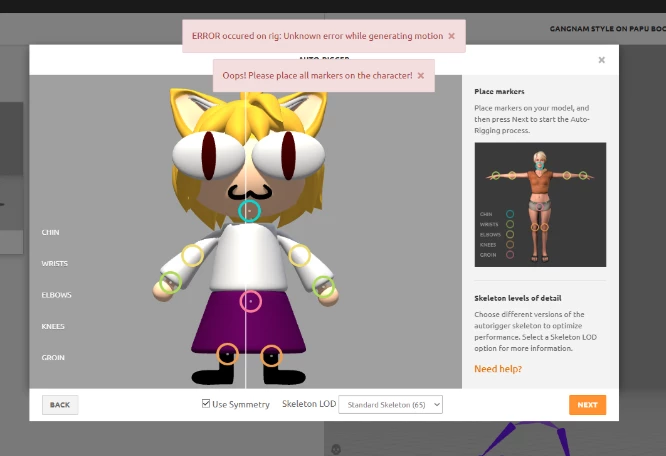Click the Place markers heading

click(x=499, y=91)
